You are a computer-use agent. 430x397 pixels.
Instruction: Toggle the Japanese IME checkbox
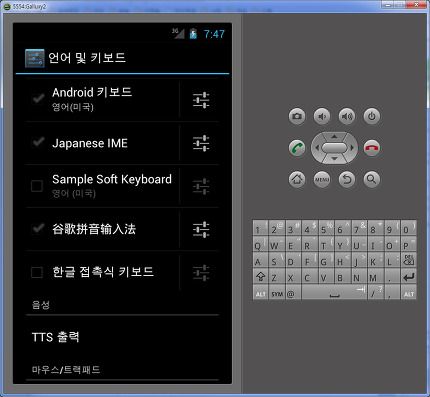tap(38, 142)
